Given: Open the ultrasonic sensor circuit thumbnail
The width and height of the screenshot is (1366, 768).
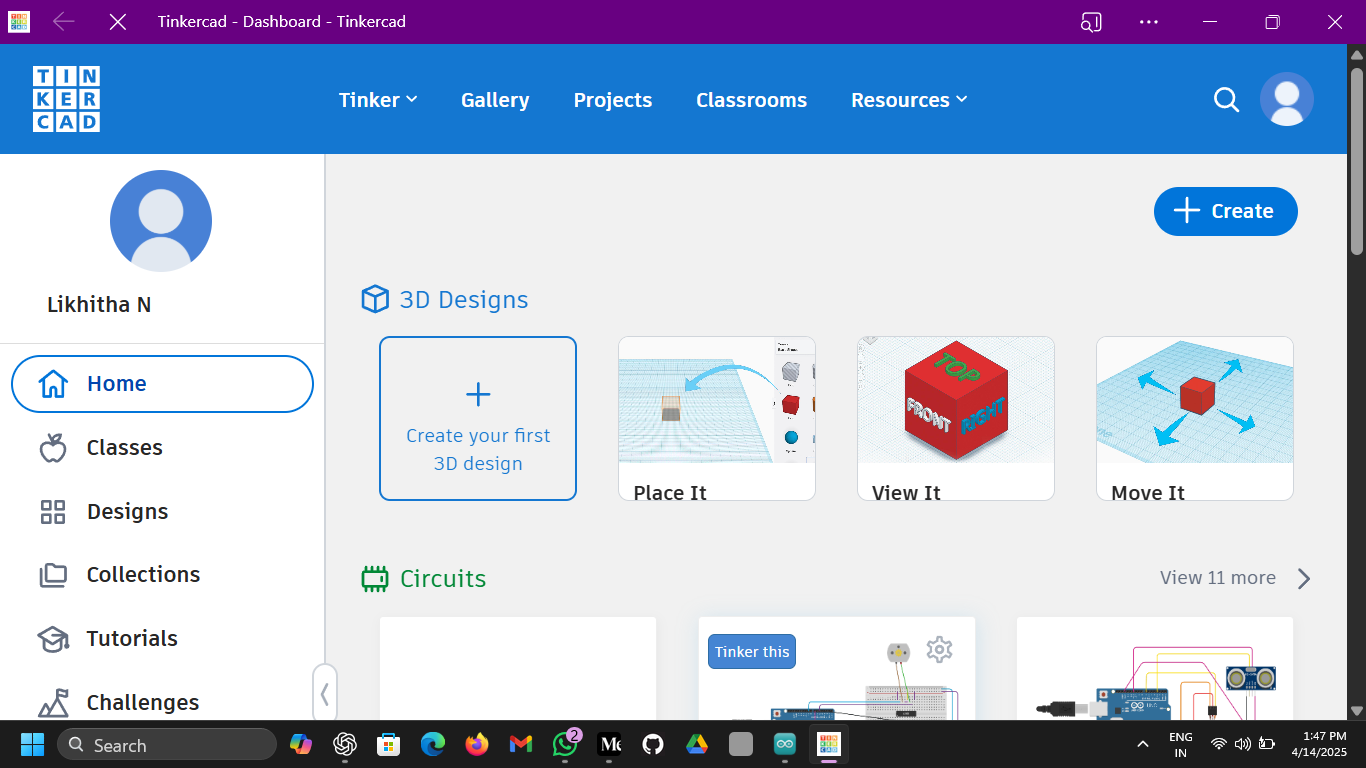Looking at the screenshot, I should click(x=1155, y=668).
